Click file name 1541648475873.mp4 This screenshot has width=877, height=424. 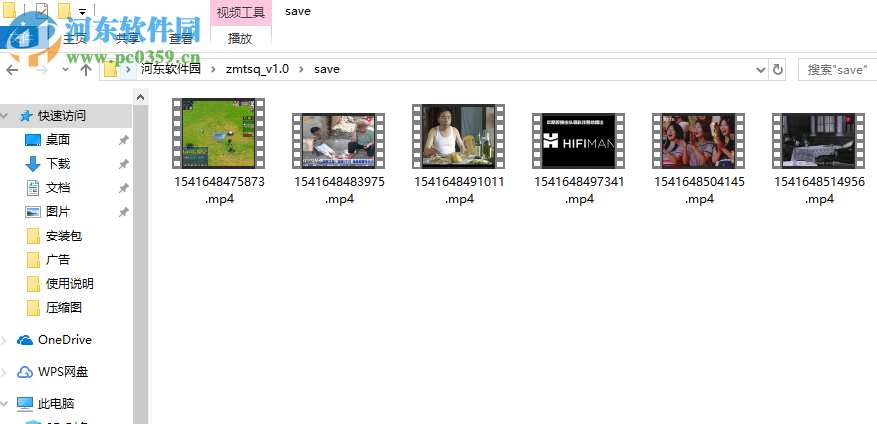219,190
